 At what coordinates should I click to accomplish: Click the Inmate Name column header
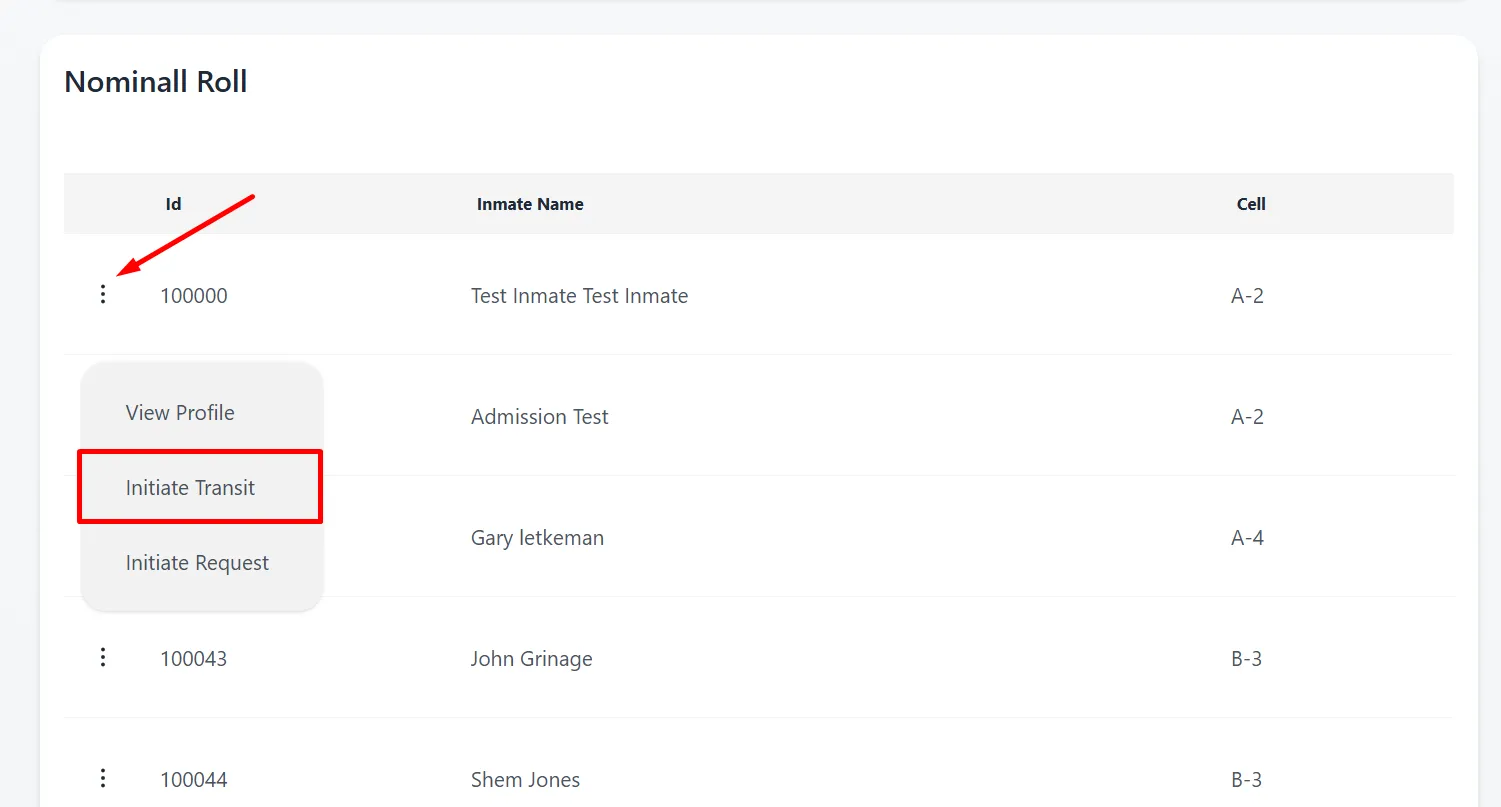530,204
